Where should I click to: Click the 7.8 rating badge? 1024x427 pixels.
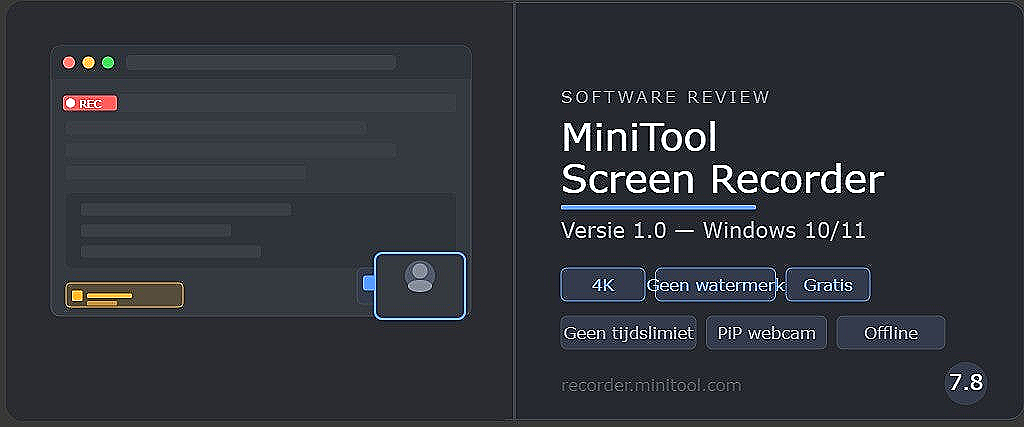(x=966, y=383)
